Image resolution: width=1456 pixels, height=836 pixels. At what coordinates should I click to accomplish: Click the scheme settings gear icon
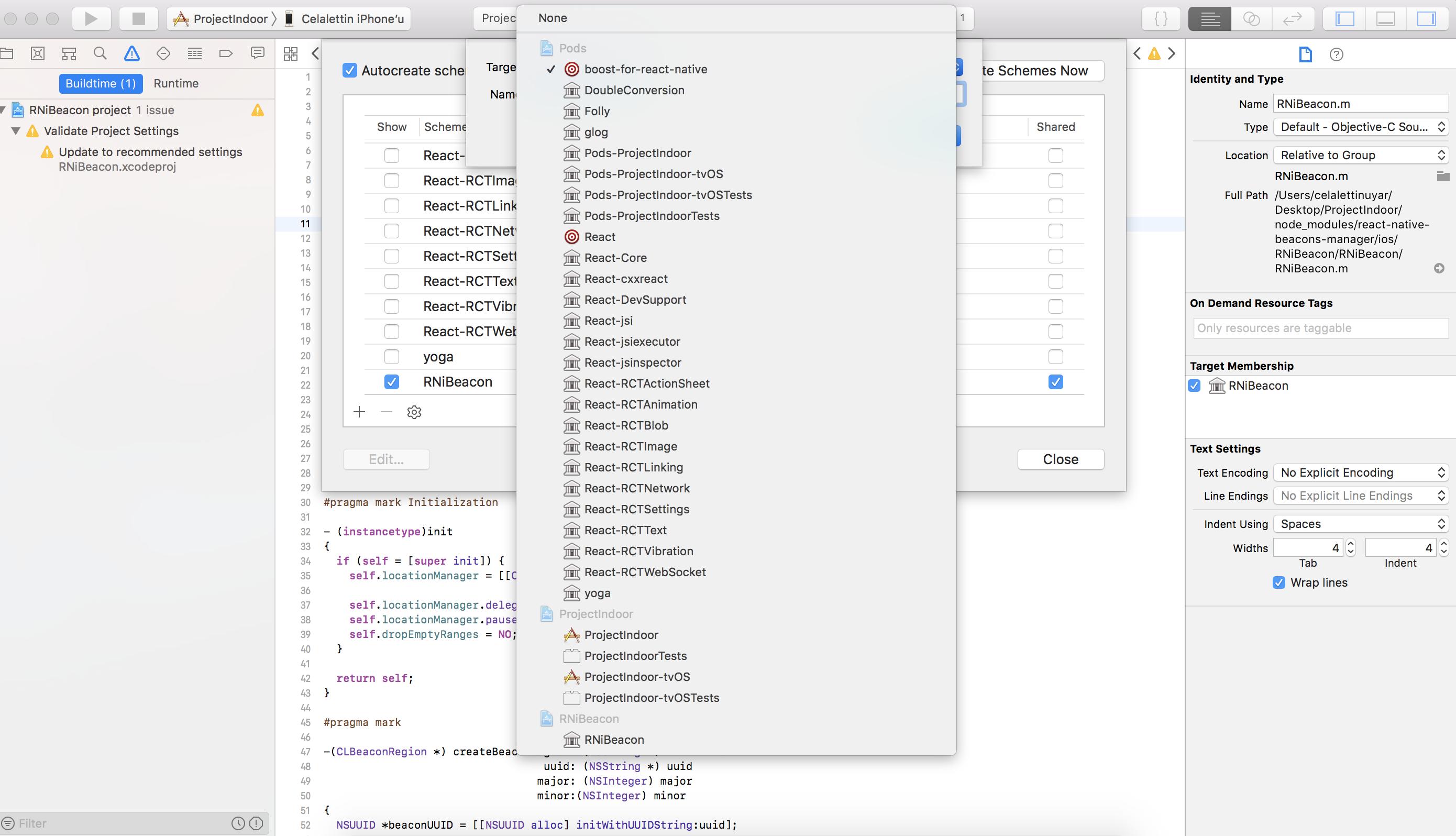414,412
